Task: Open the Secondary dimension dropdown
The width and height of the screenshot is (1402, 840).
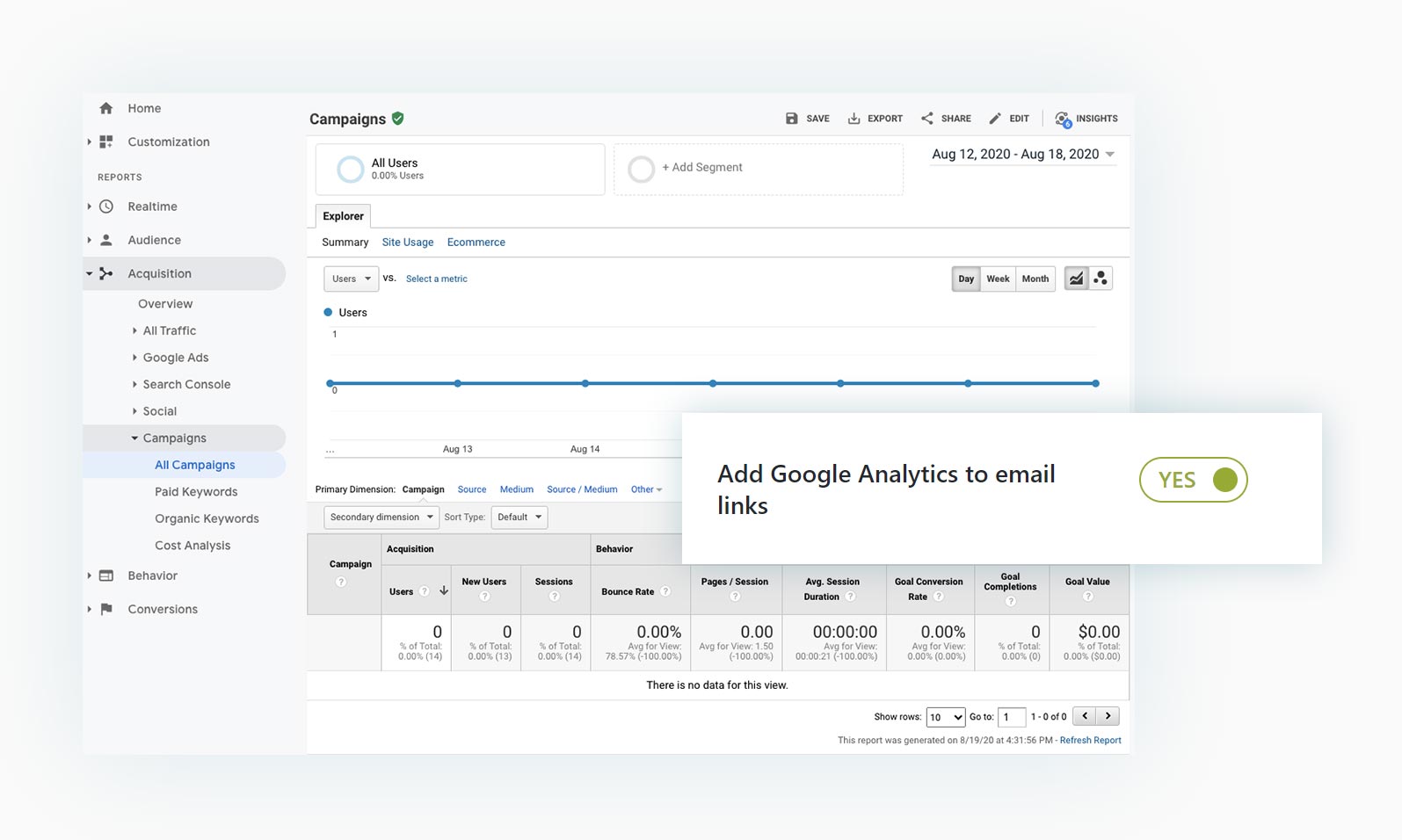Action: 381,518
